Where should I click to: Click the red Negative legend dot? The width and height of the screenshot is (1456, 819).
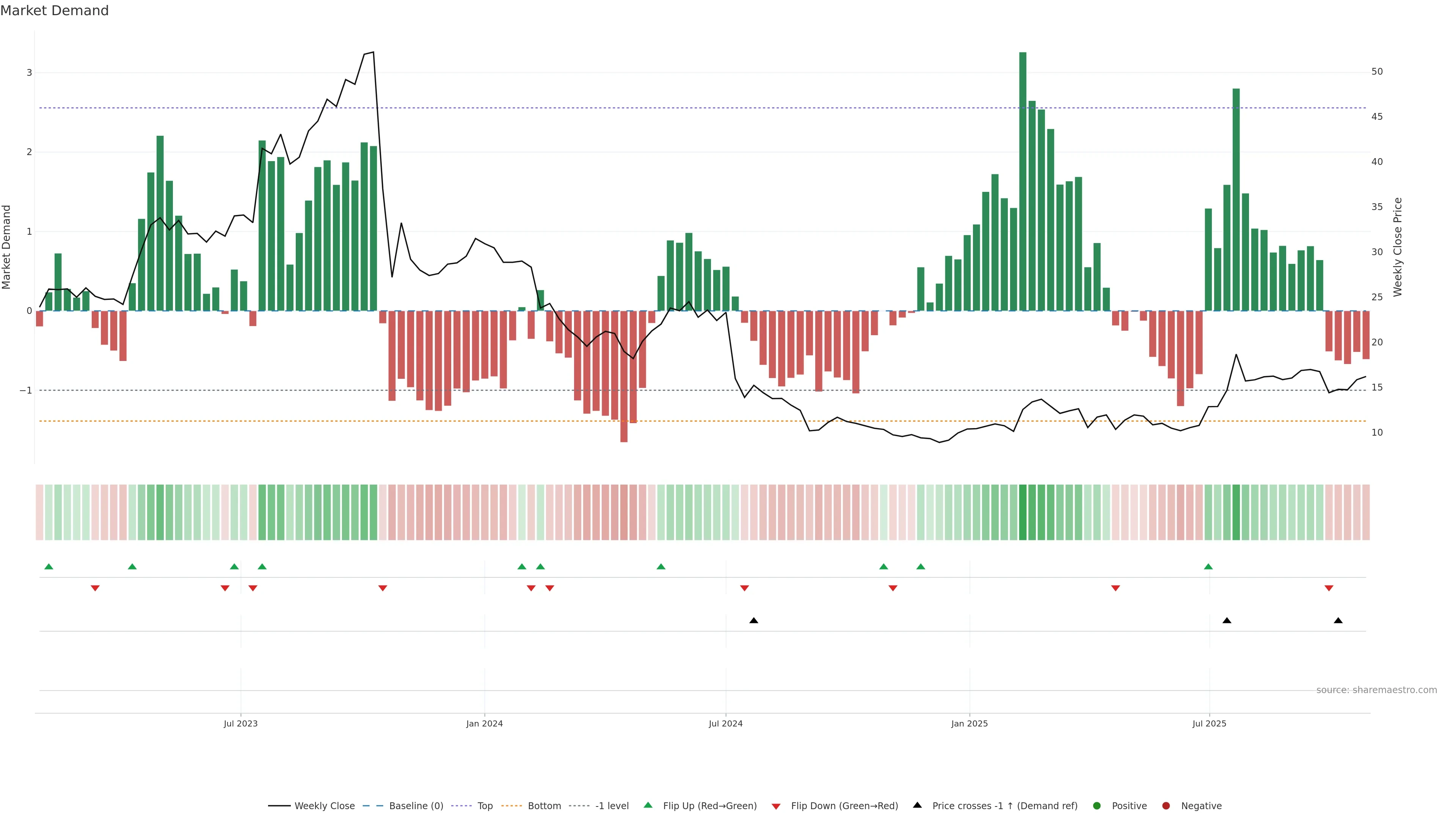click(1166, 805)
